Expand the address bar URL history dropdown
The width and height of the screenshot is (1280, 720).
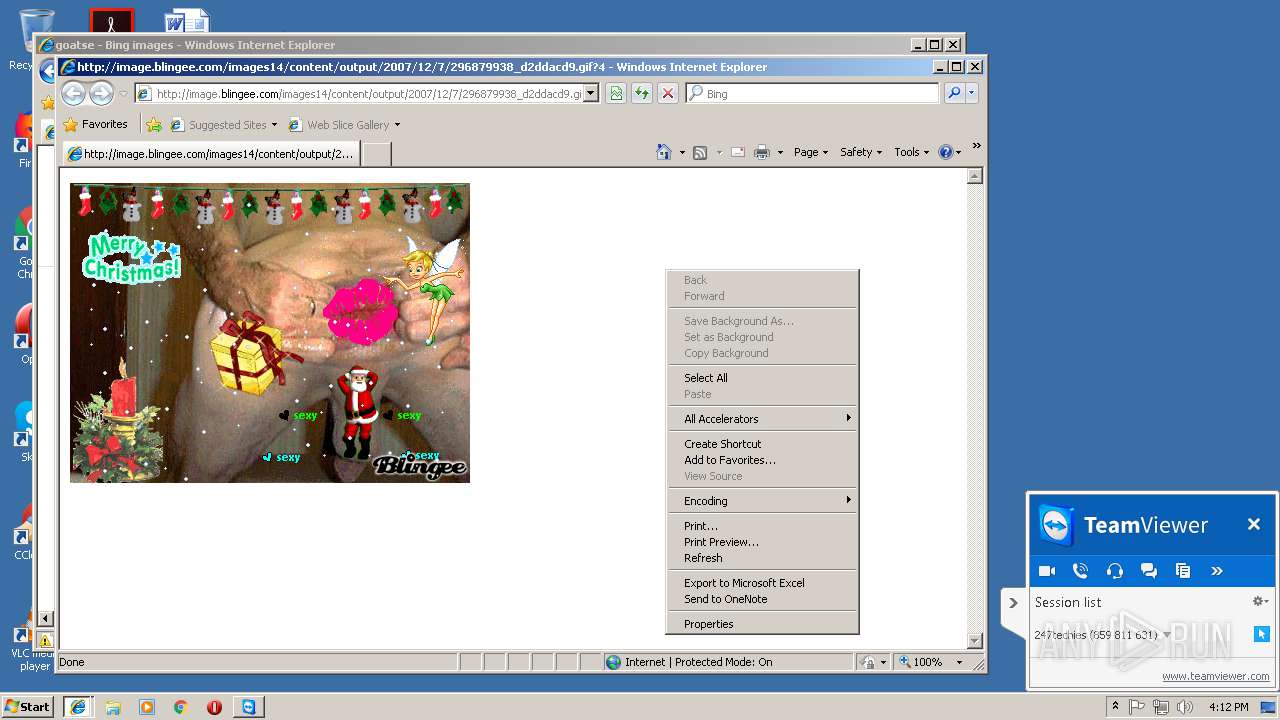tap(591, 94)
